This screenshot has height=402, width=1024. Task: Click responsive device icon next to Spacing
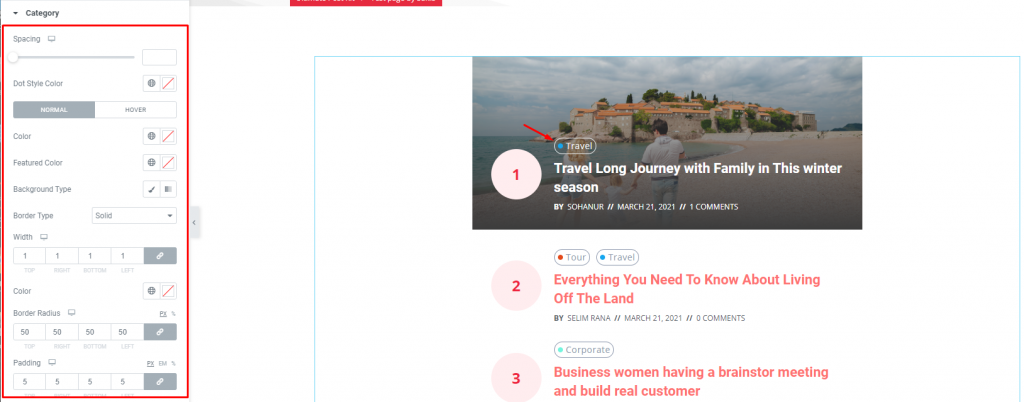coord(52,39)
